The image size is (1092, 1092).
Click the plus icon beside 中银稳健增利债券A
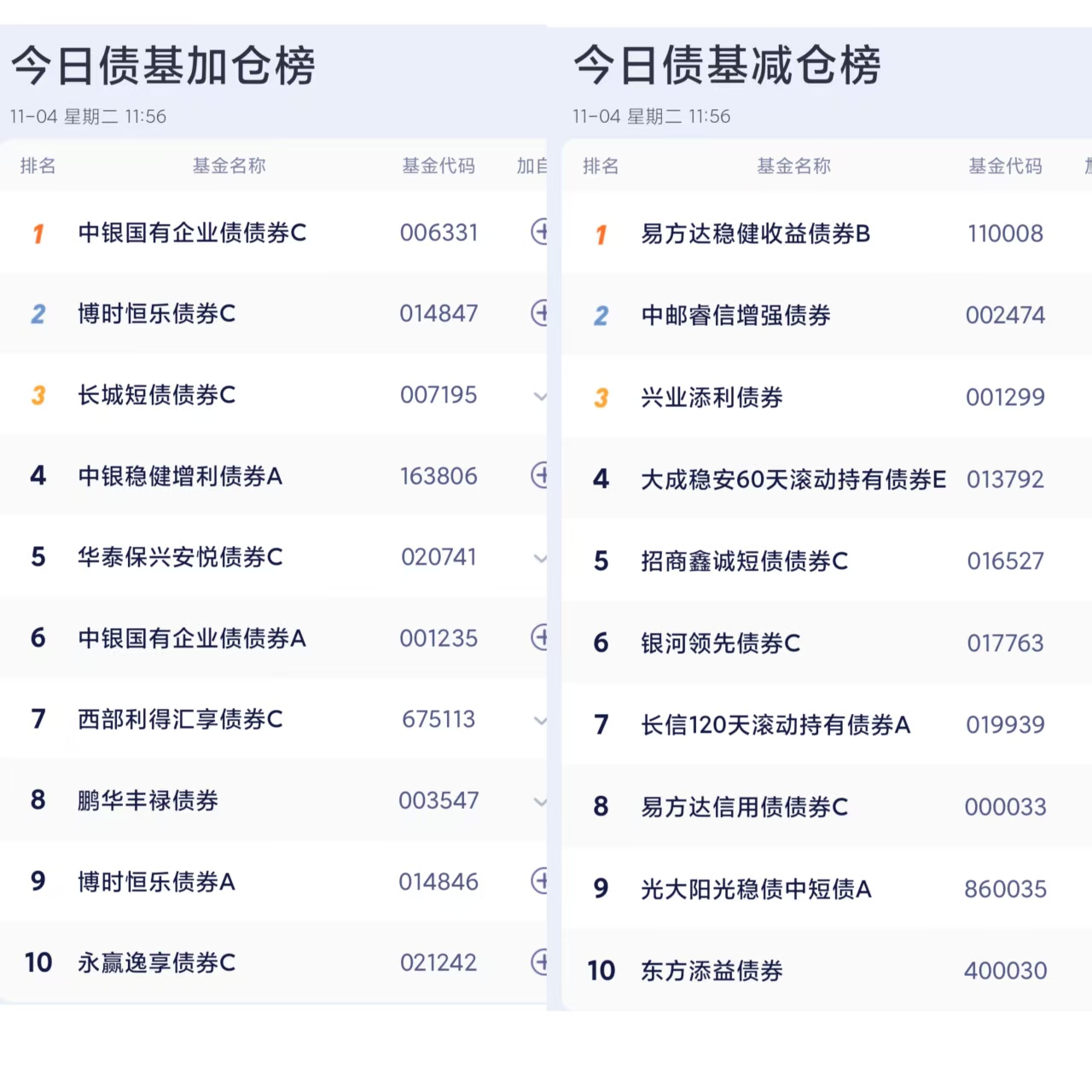pos(539,474)
